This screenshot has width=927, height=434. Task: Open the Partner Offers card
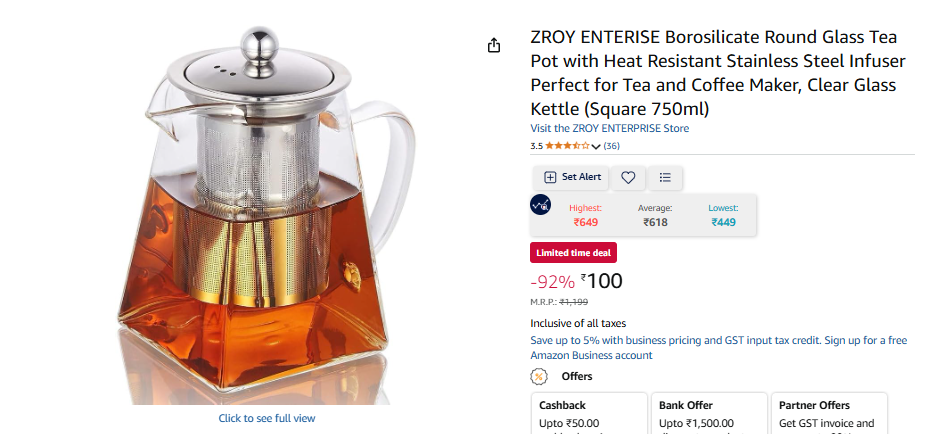click(x=829, y=413)
